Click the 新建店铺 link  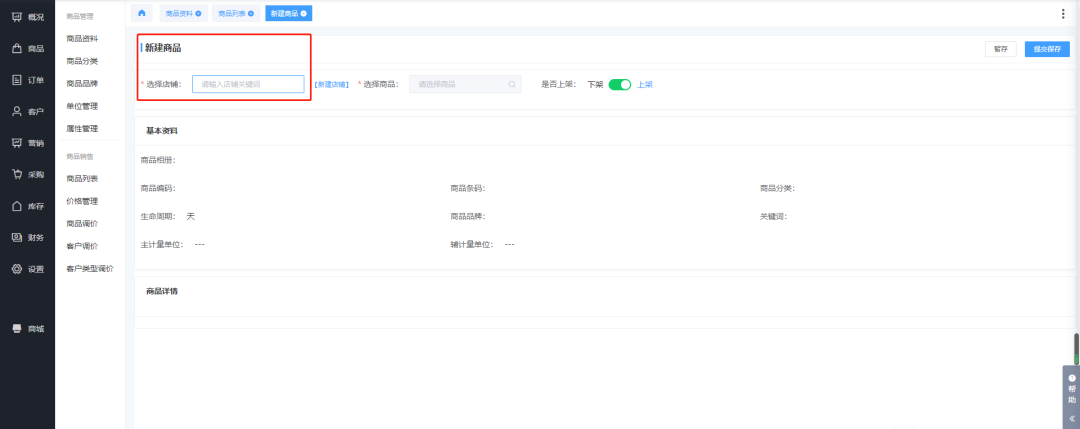click(x=331, y=85)
